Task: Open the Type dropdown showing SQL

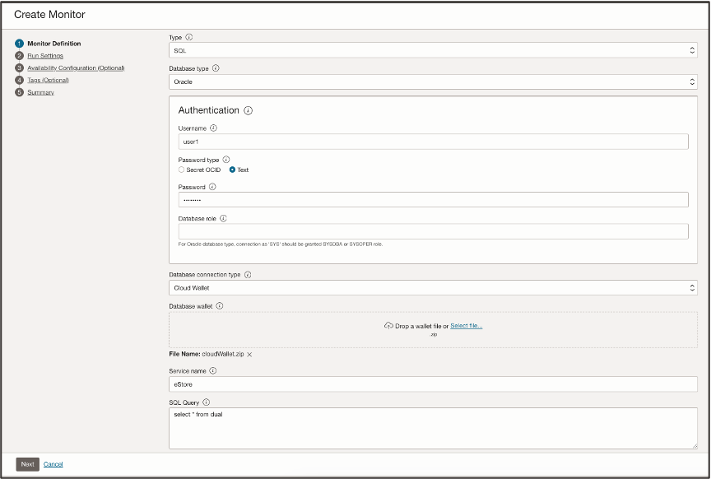Action: coord(432,50)
